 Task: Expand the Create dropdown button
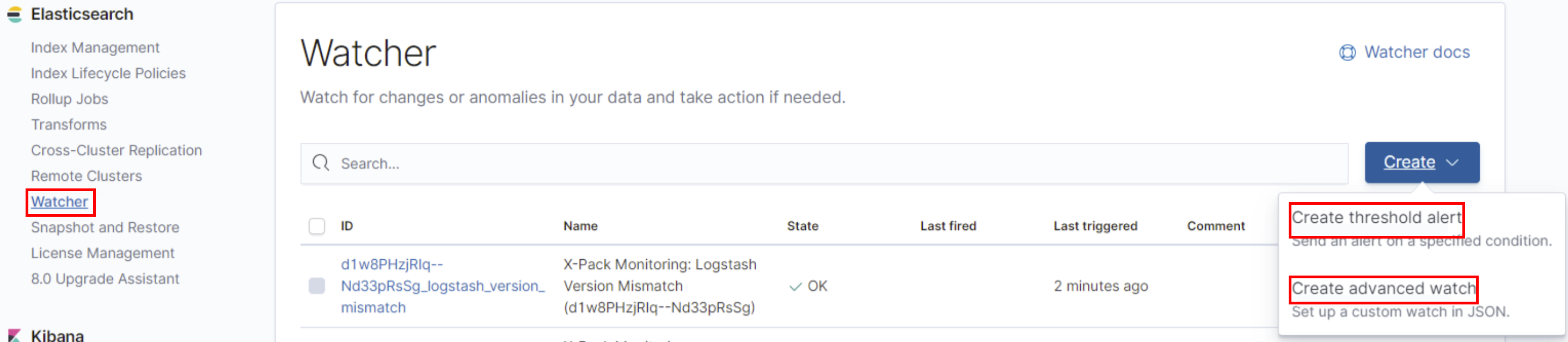coord(1422,162)
